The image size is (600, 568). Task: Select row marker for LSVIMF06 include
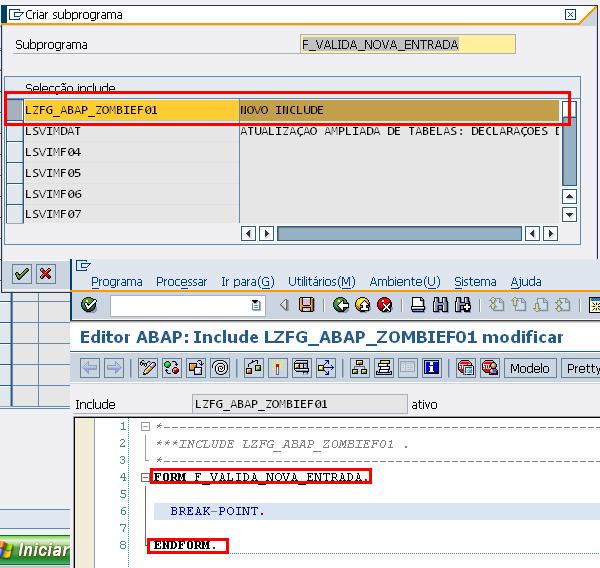tap(15, 194)
